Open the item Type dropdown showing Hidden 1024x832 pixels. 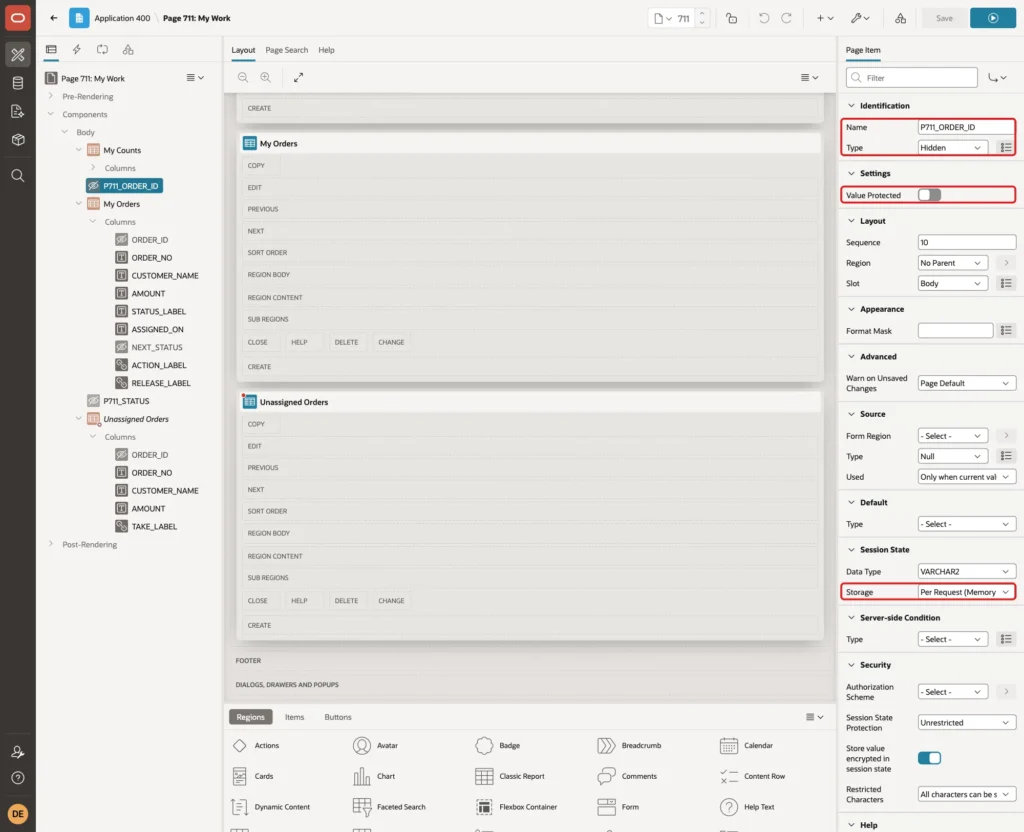952,148
